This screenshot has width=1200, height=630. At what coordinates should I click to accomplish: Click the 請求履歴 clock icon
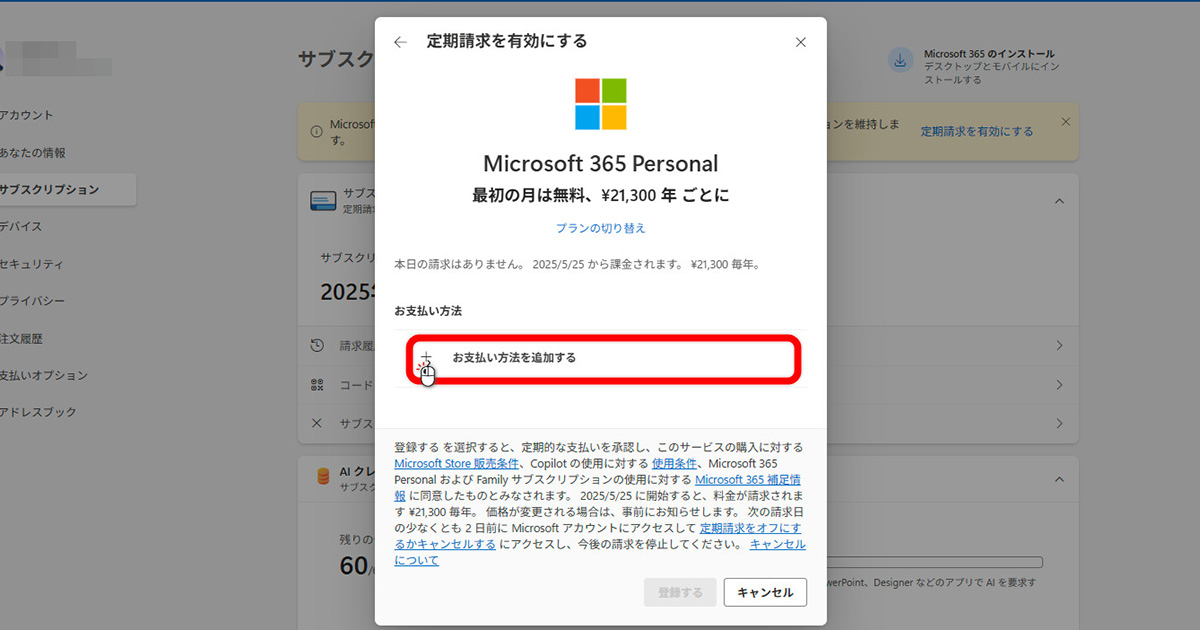pos(317,346)
